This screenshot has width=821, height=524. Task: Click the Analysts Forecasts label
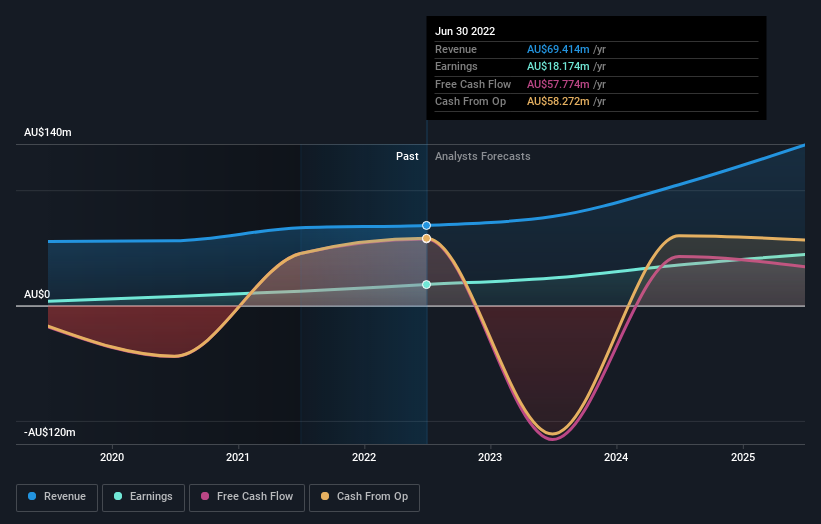pos(483,156)
